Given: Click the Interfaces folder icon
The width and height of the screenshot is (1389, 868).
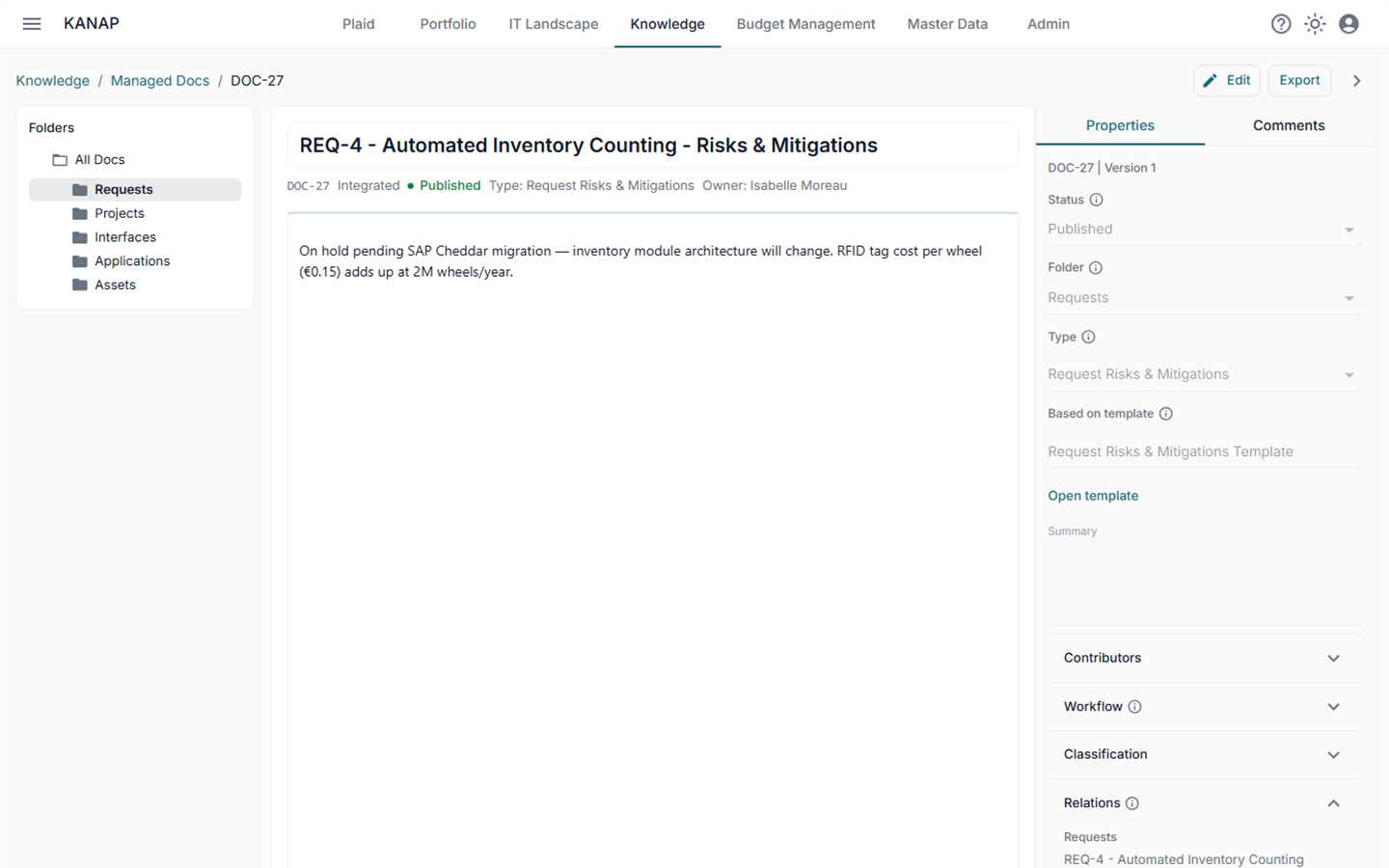Looking at the screenshot, I should click(80, 237).
